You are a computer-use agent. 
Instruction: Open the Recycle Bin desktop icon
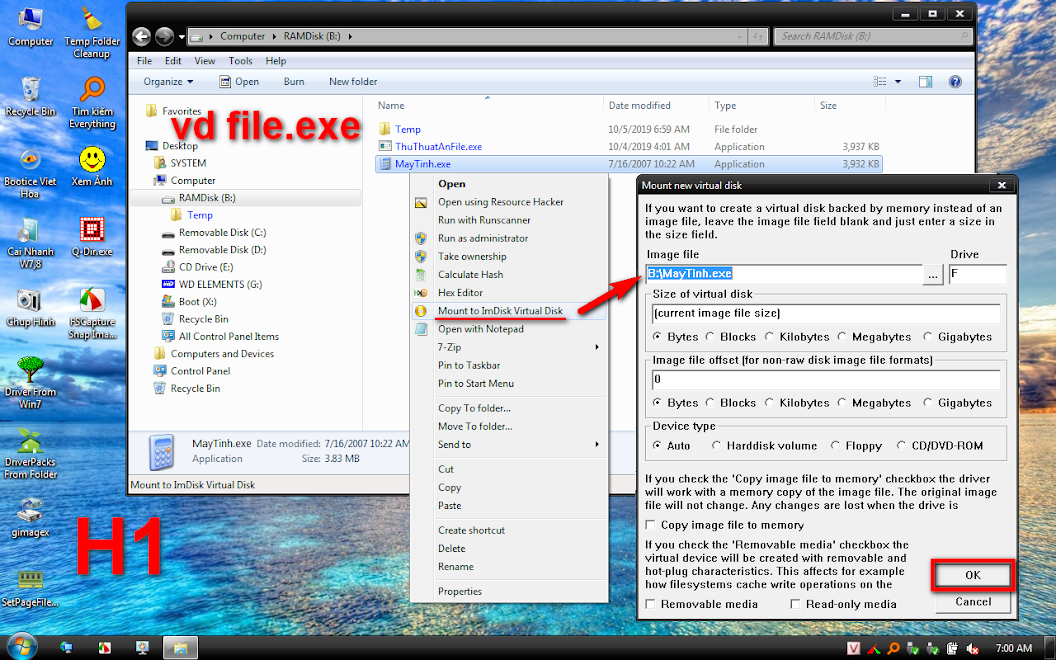(x=30, y=96)
